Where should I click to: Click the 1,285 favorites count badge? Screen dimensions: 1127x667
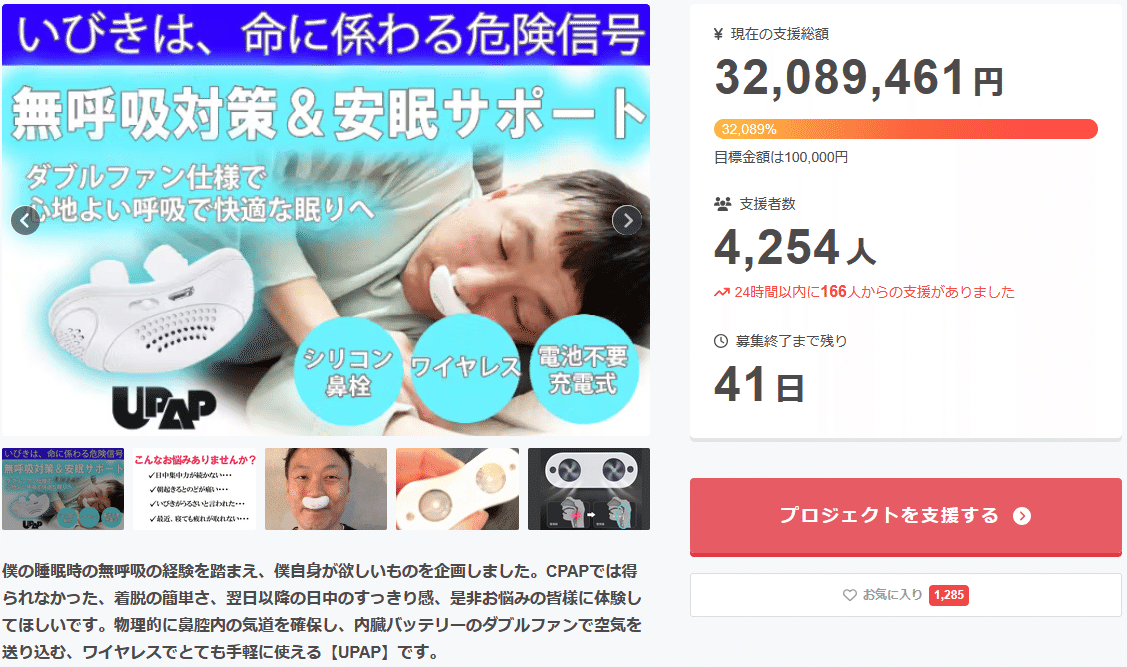[x=949, y=595]
